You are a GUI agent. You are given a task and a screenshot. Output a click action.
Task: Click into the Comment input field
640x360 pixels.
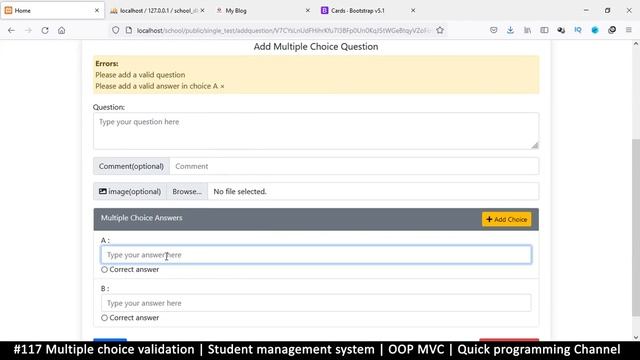pyautogui.click(x=354, y=166)
